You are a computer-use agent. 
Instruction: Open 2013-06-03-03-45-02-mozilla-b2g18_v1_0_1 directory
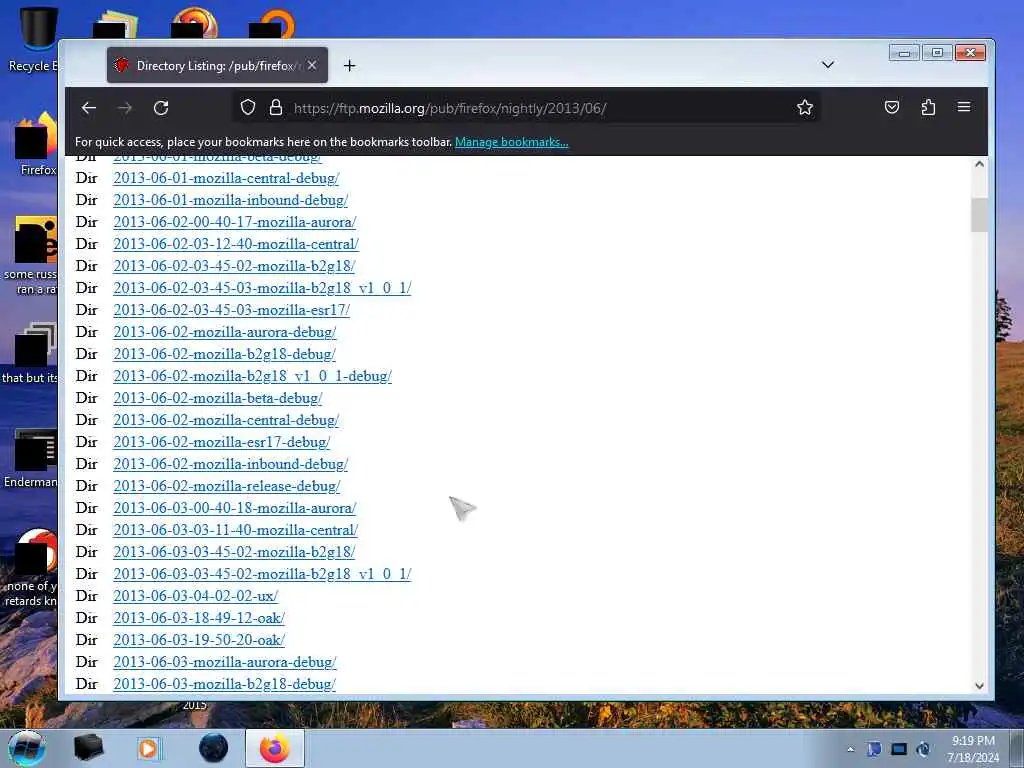(262, 574)
